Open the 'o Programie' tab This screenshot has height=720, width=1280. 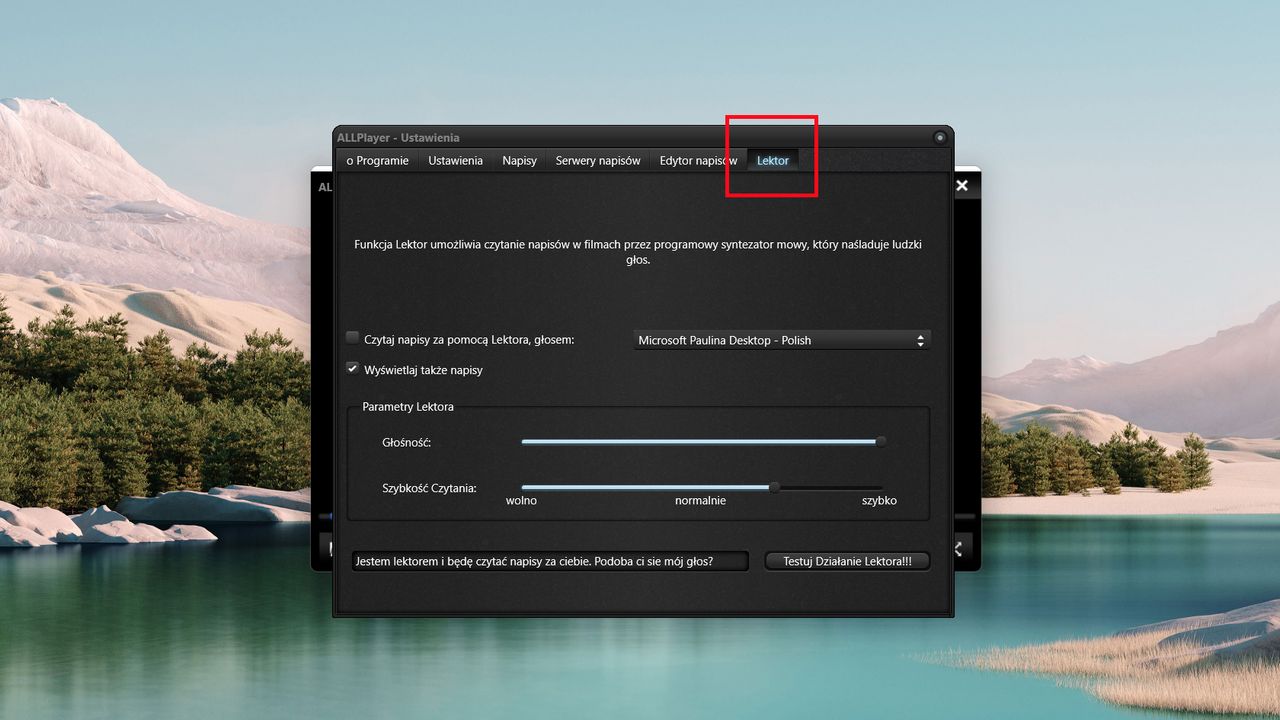click(378, 160)
